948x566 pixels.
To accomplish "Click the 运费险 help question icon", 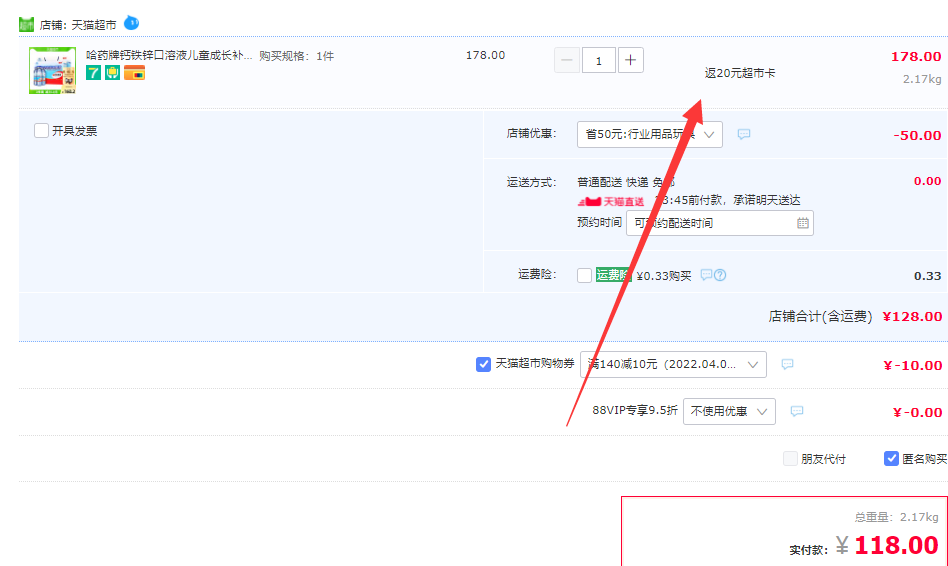I will click(719, 275).
